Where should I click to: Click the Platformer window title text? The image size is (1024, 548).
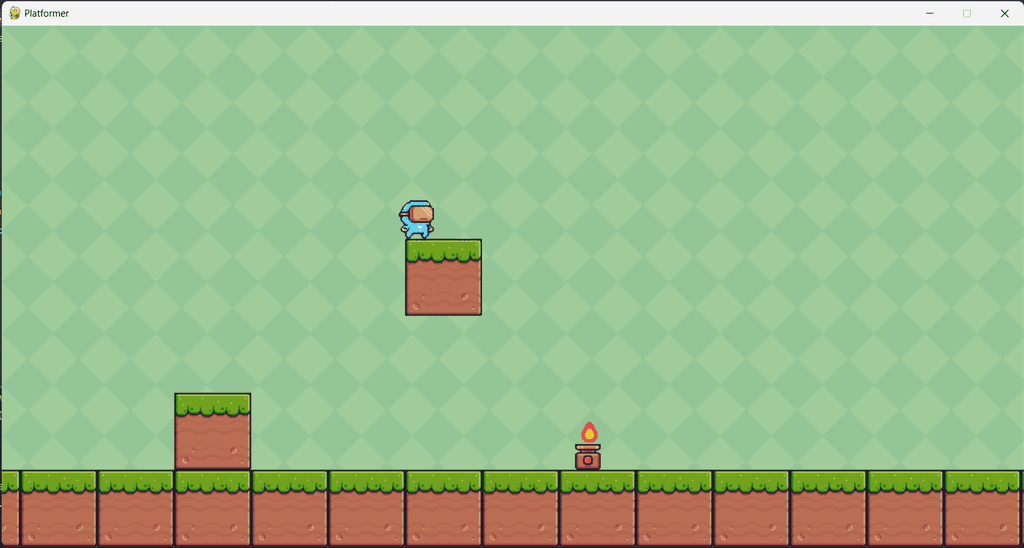point(46,13)
